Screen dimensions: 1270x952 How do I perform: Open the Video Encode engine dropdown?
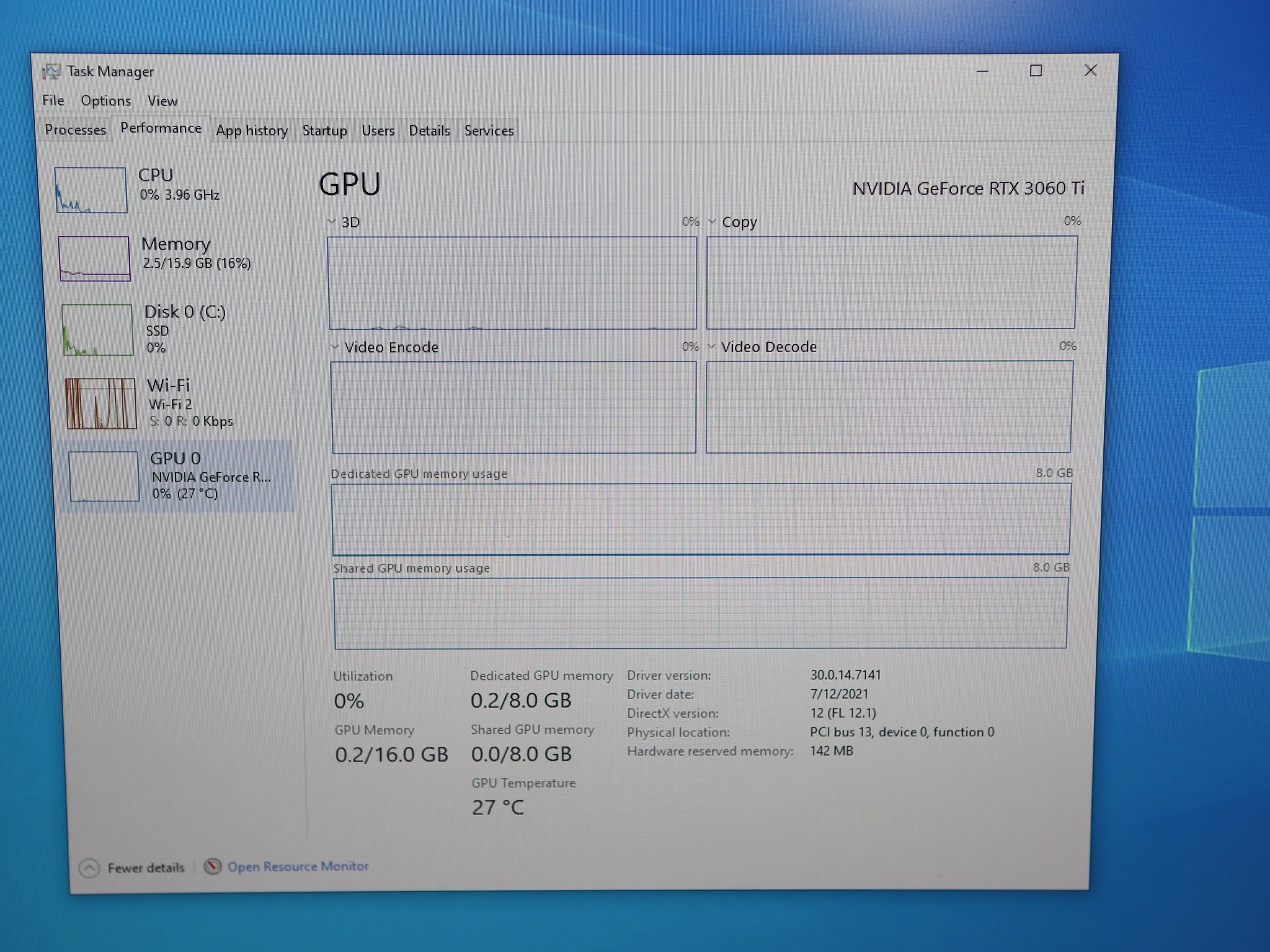335,346
